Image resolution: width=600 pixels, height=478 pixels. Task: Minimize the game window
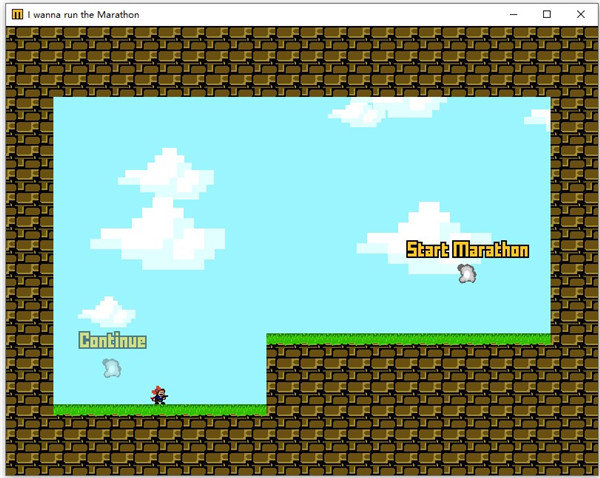click(x=514, y=14)
